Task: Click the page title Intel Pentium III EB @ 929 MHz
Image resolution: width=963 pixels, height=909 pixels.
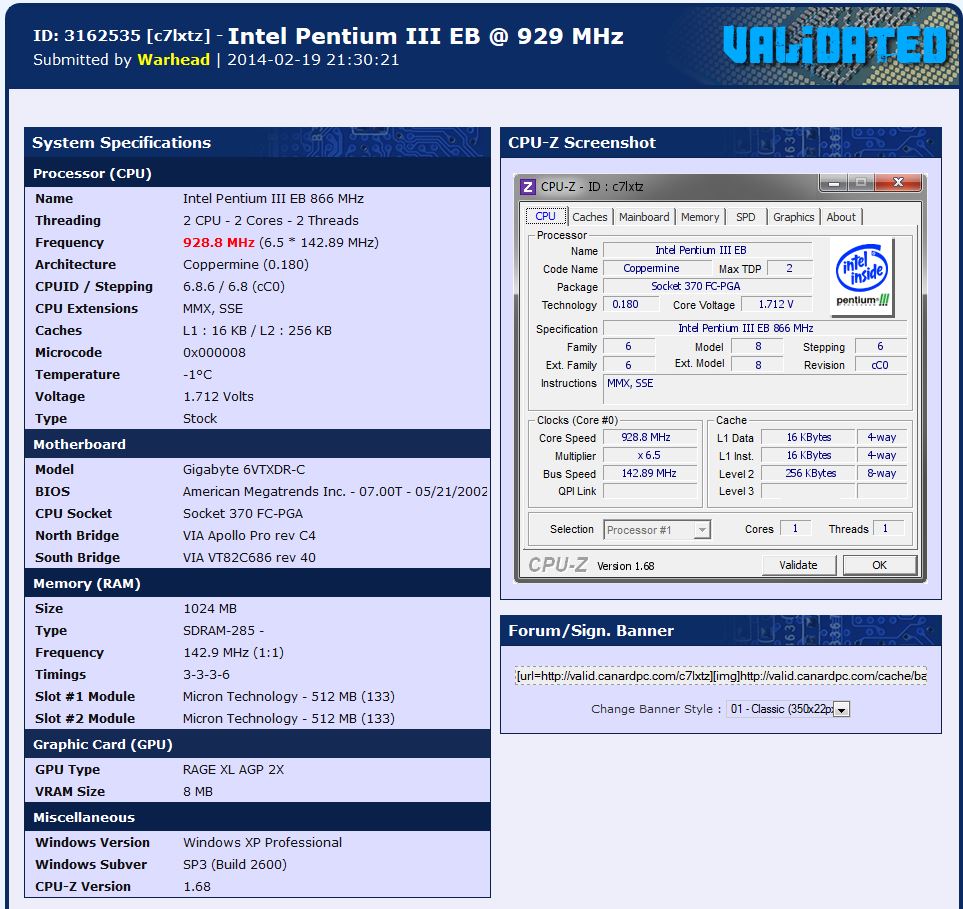Action: (x=426, y=36)
